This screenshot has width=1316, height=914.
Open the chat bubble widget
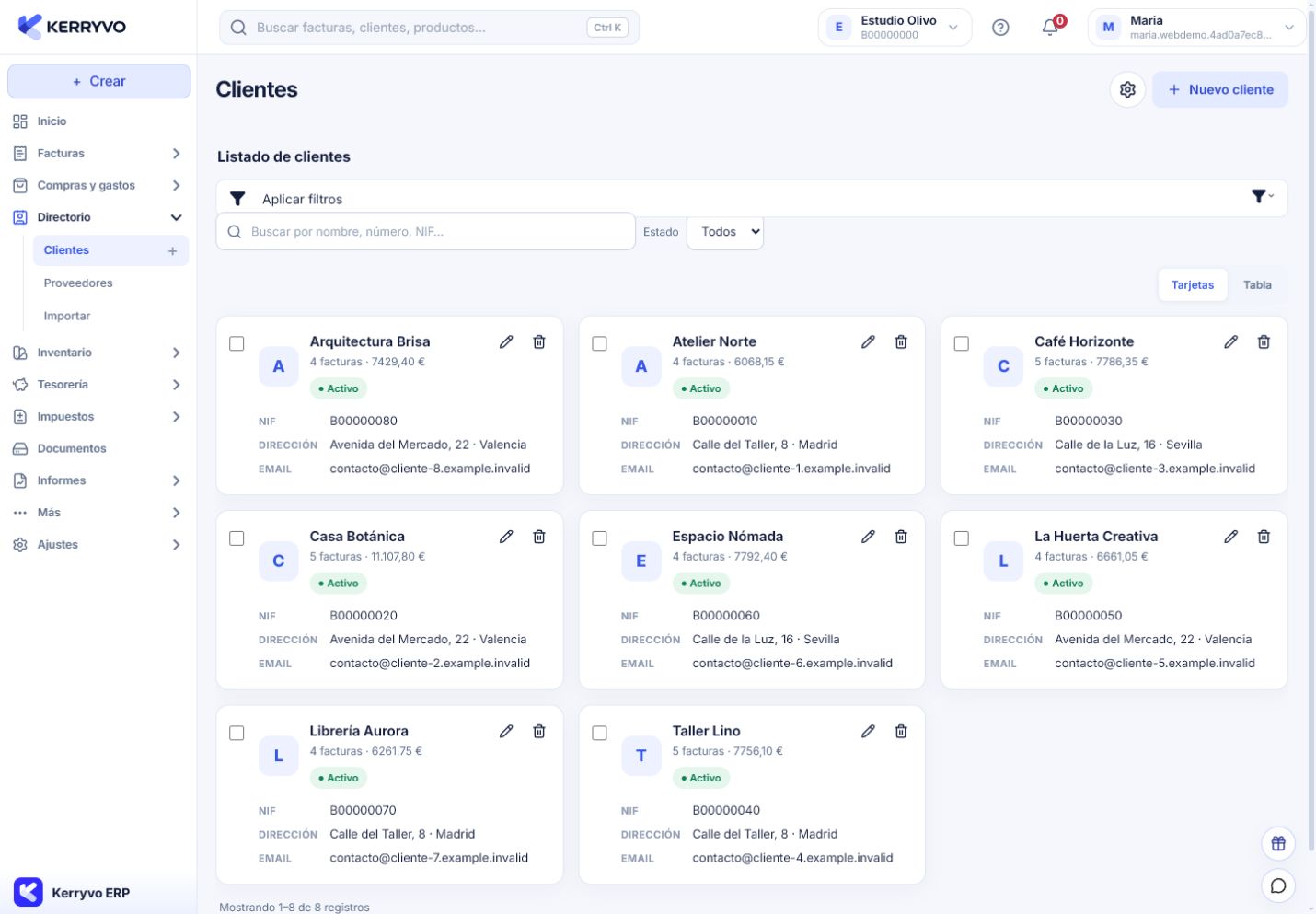[1278, 885]
